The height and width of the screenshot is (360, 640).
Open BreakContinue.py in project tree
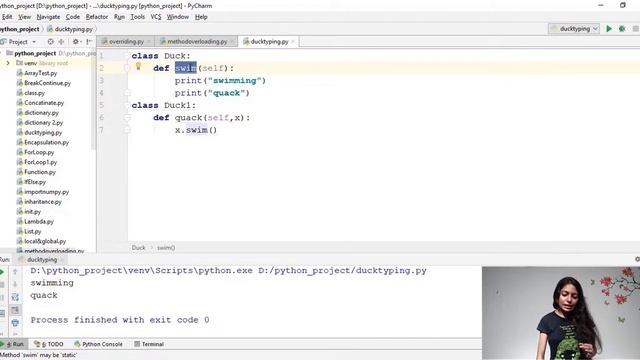[44, 83]
